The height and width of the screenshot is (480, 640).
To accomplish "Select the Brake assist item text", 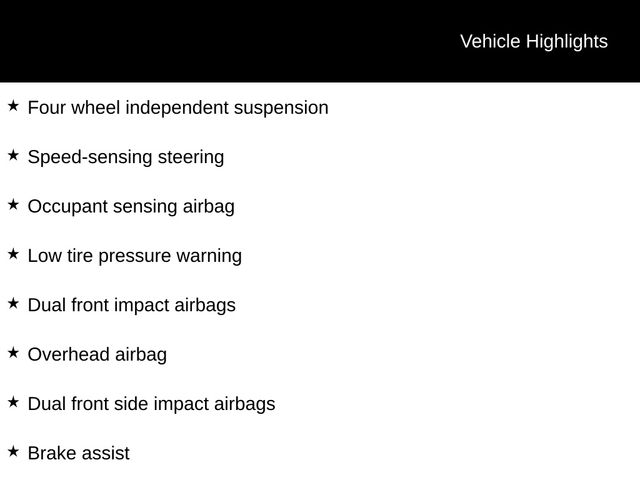I will pyautogui.click(x=78, y=454).
